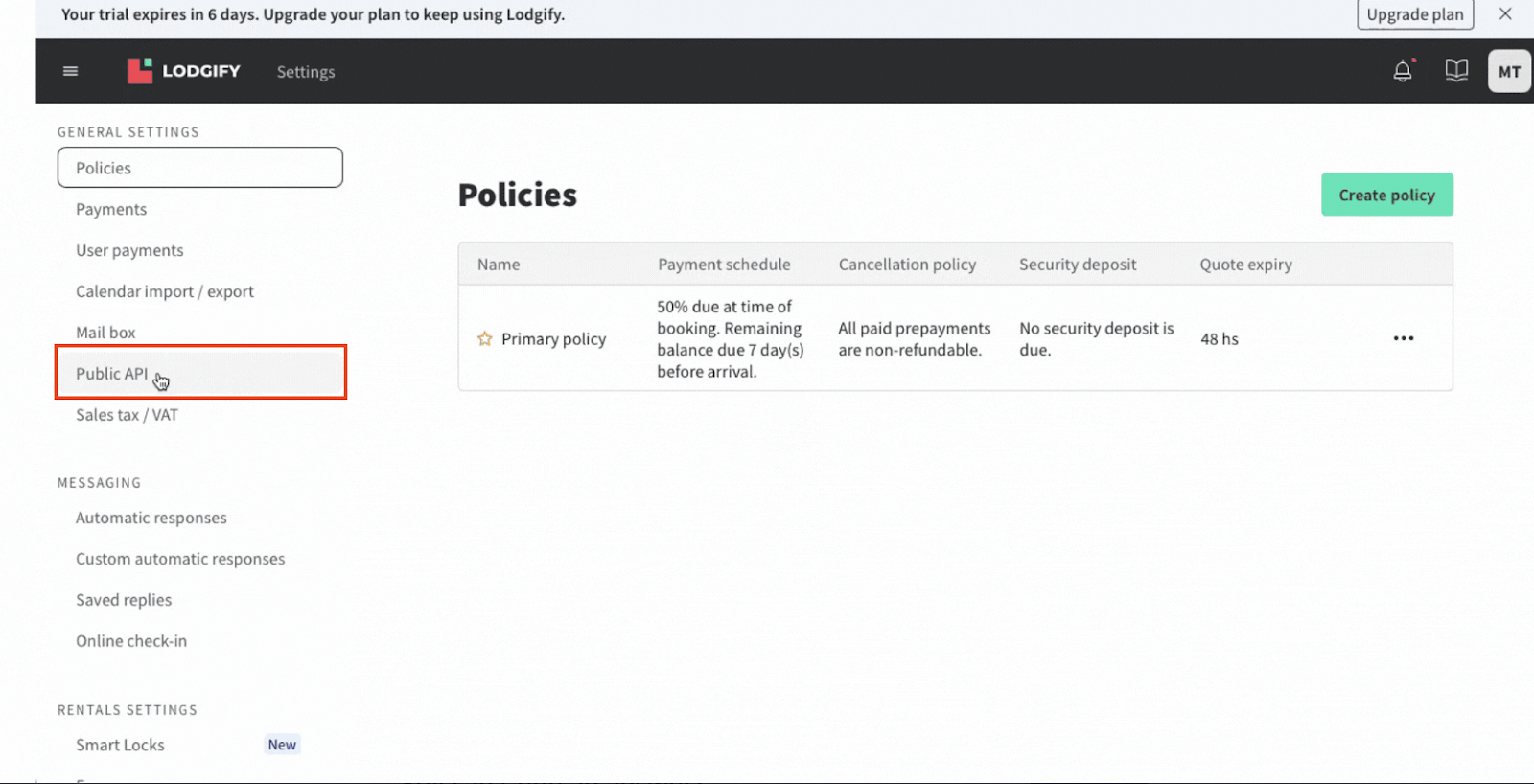
Task: Click the star next to Primary policy
Action: tap(485, 339)
